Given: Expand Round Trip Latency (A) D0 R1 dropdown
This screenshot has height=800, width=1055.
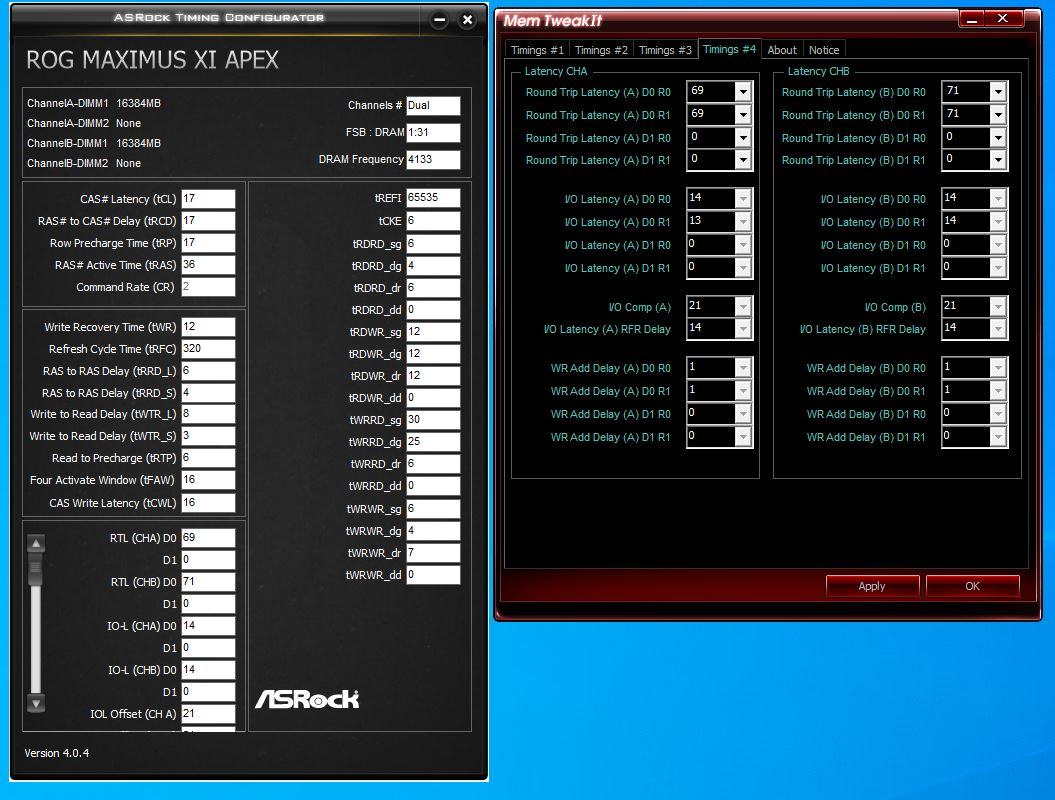Looking at the screenshot, I should [743, 115].
